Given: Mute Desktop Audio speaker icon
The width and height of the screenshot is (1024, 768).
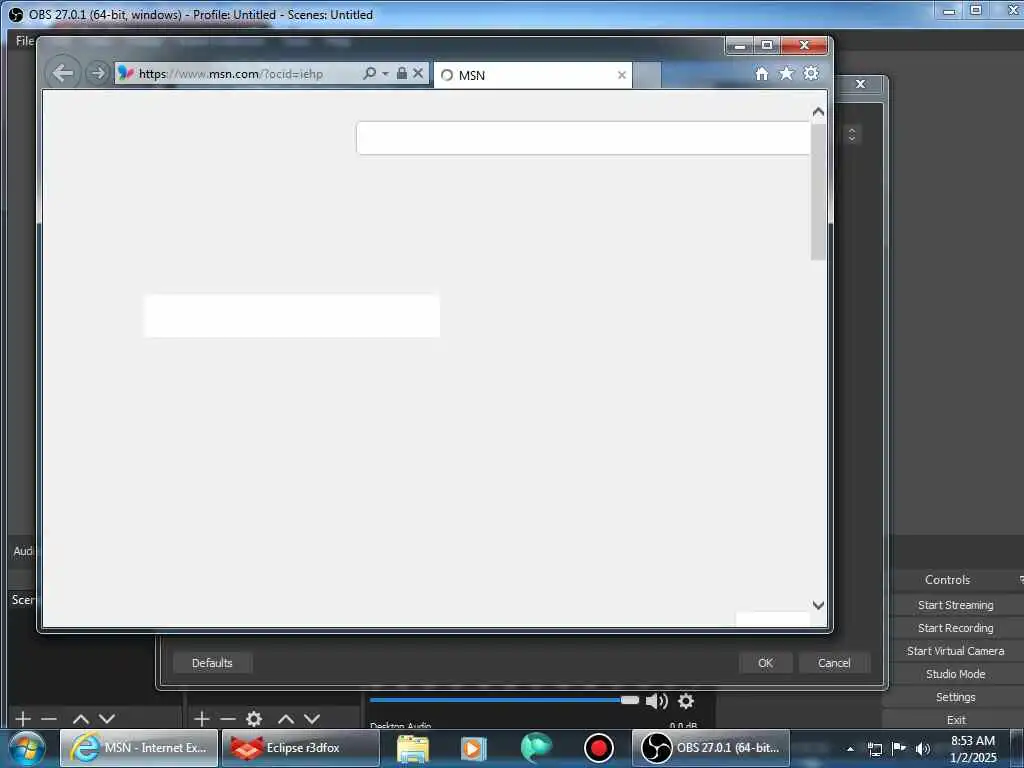Looking at the screenshot, I should [x=656, y=701].
